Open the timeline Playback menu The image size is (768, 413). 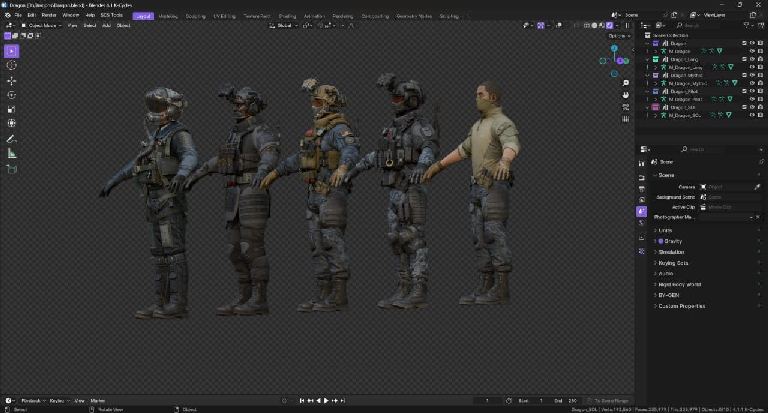(x=32, y=401)
